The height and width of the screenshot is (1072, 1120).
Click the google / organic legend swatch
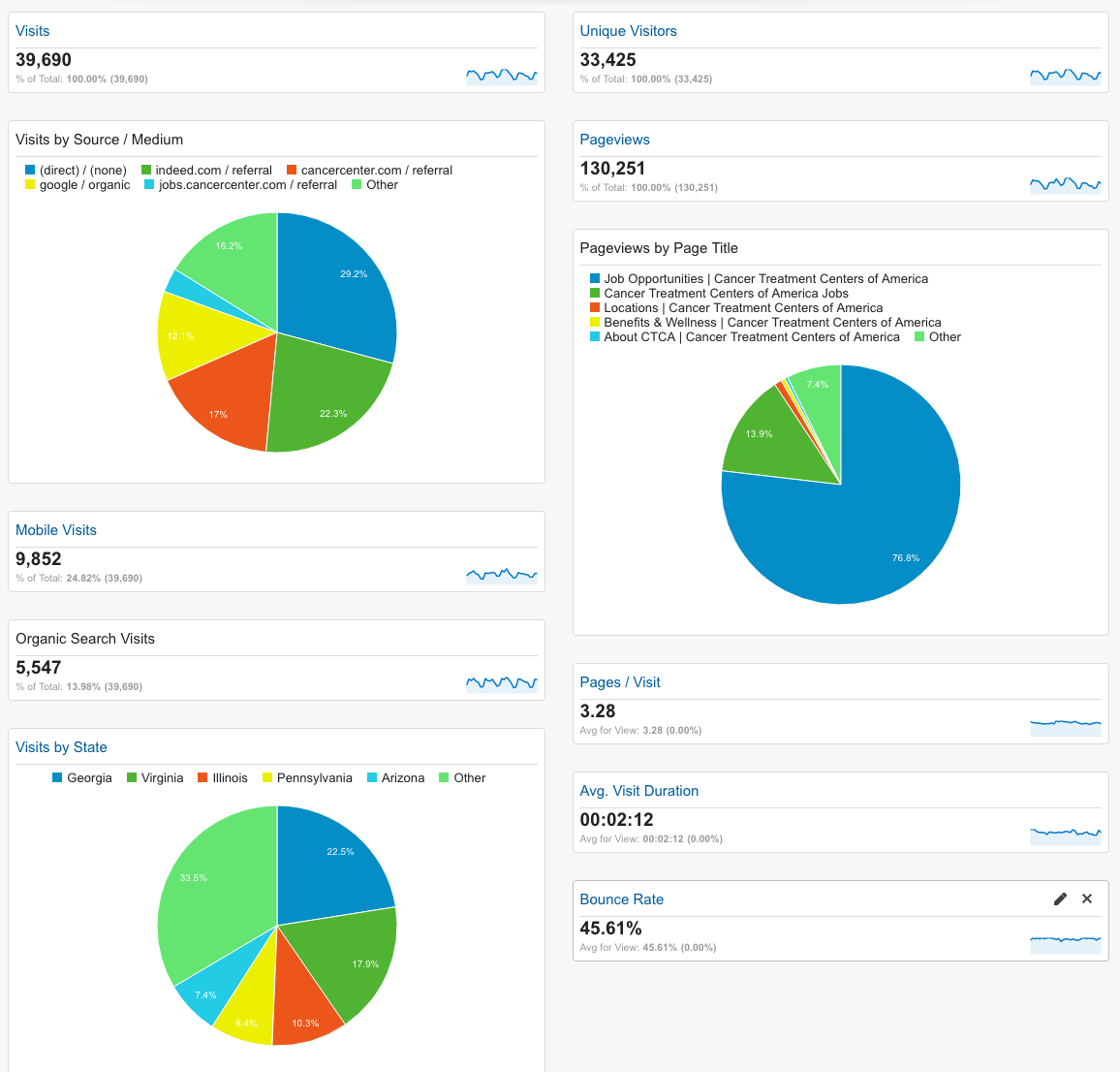click(x=30, y=185)
